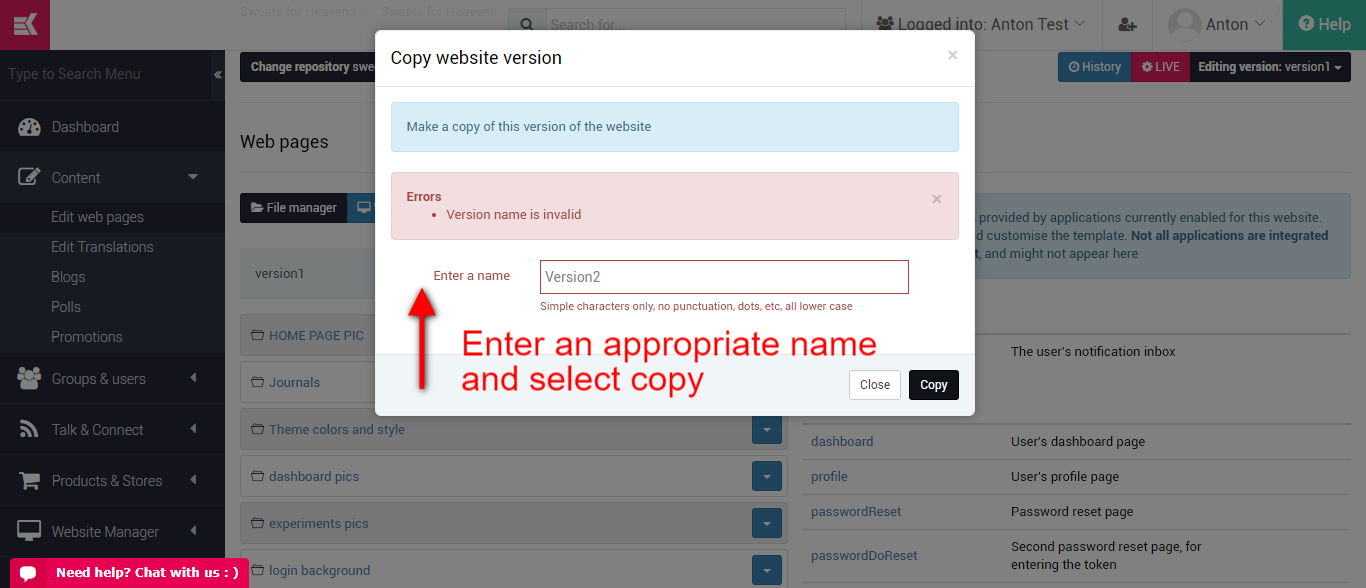Image resolution: width=1366 pixels, height=588 pixels.
Task: Click the Content edit icon in sidebar
Action: (x=29, y=177)
